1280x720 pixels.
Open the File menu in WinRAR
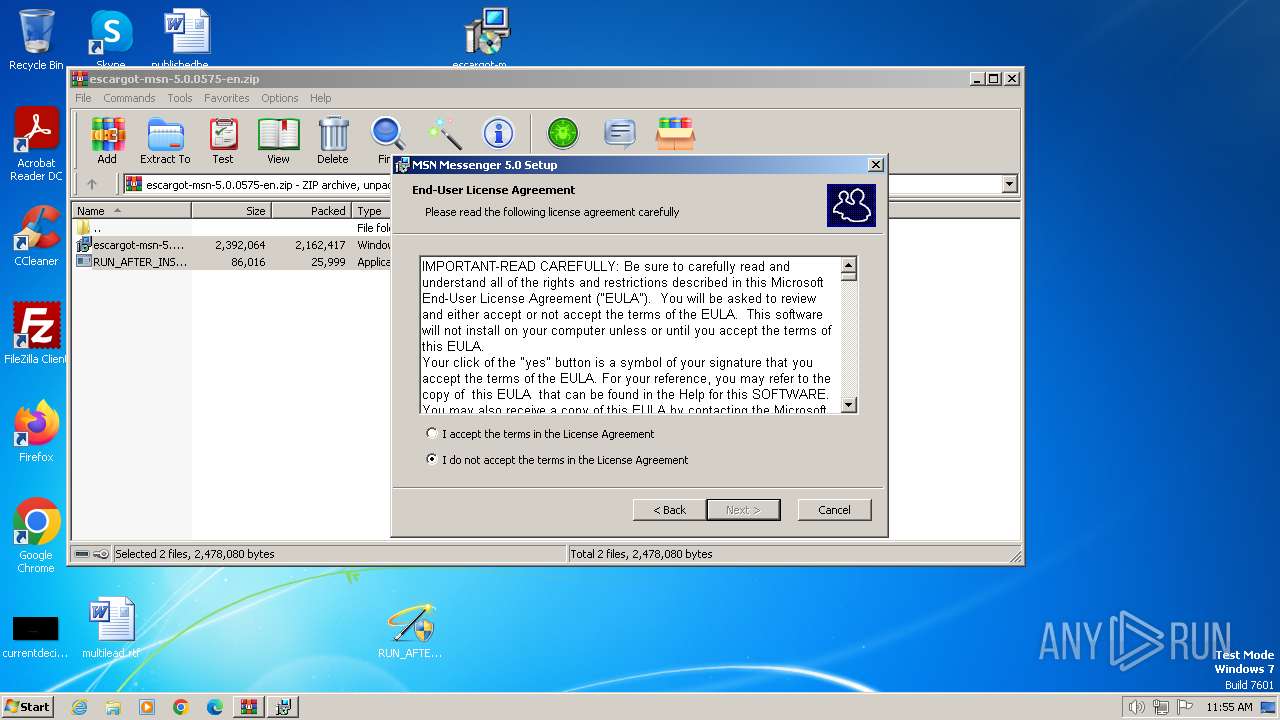[x=83, y=98]
